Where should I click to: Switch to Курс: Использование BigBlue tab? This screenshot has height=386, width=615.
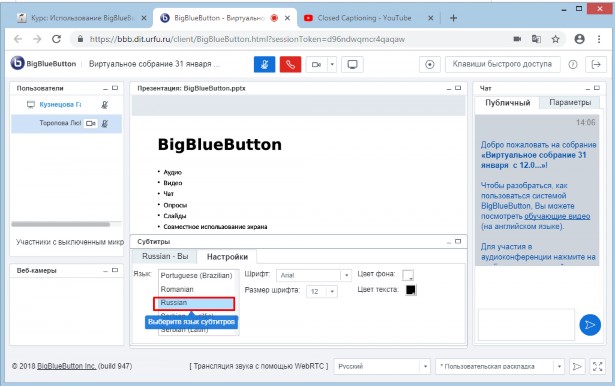tap(82, 18)
